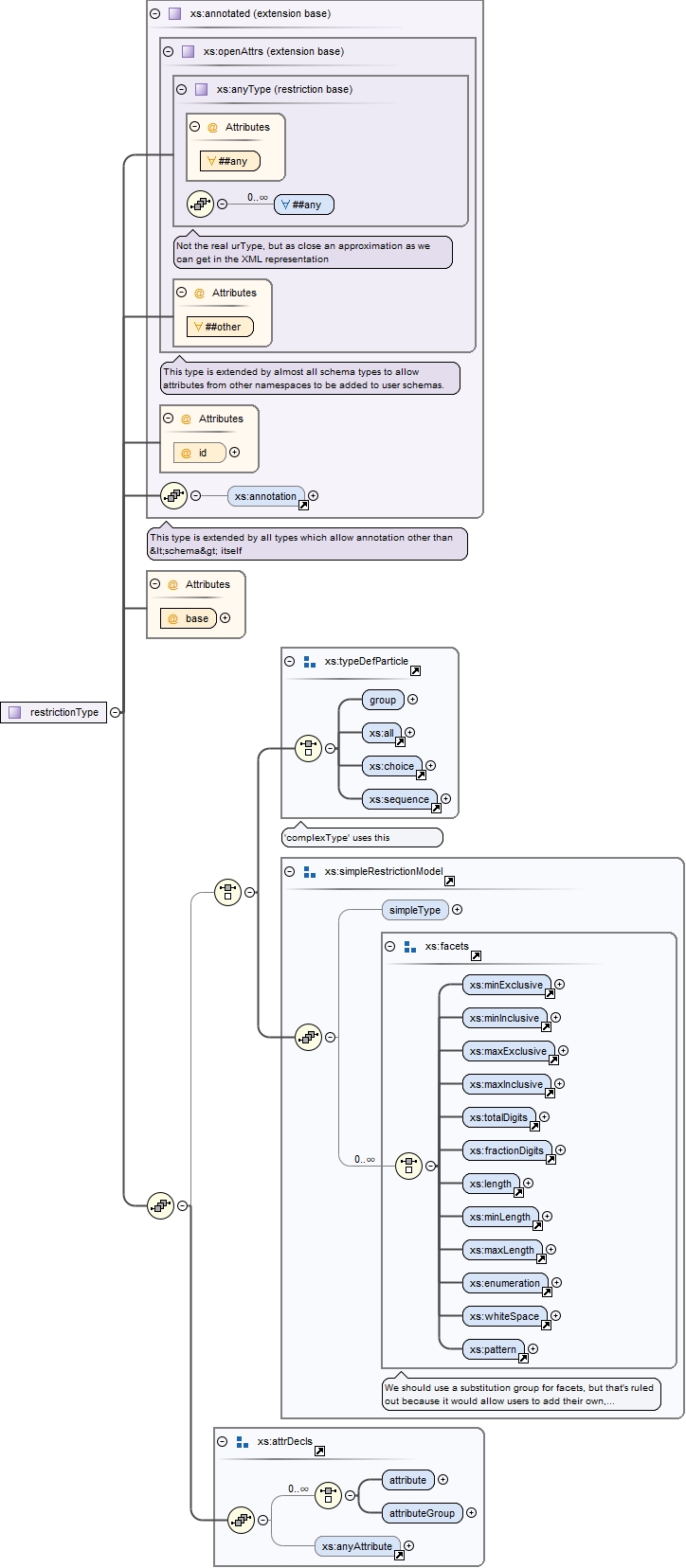686x1568 pixels.
Task: Select the base attribute
Action: coord(189,618)
